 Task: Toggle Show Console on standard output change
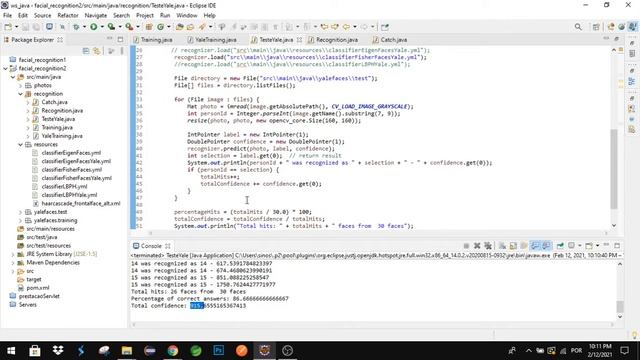(535, 246)
